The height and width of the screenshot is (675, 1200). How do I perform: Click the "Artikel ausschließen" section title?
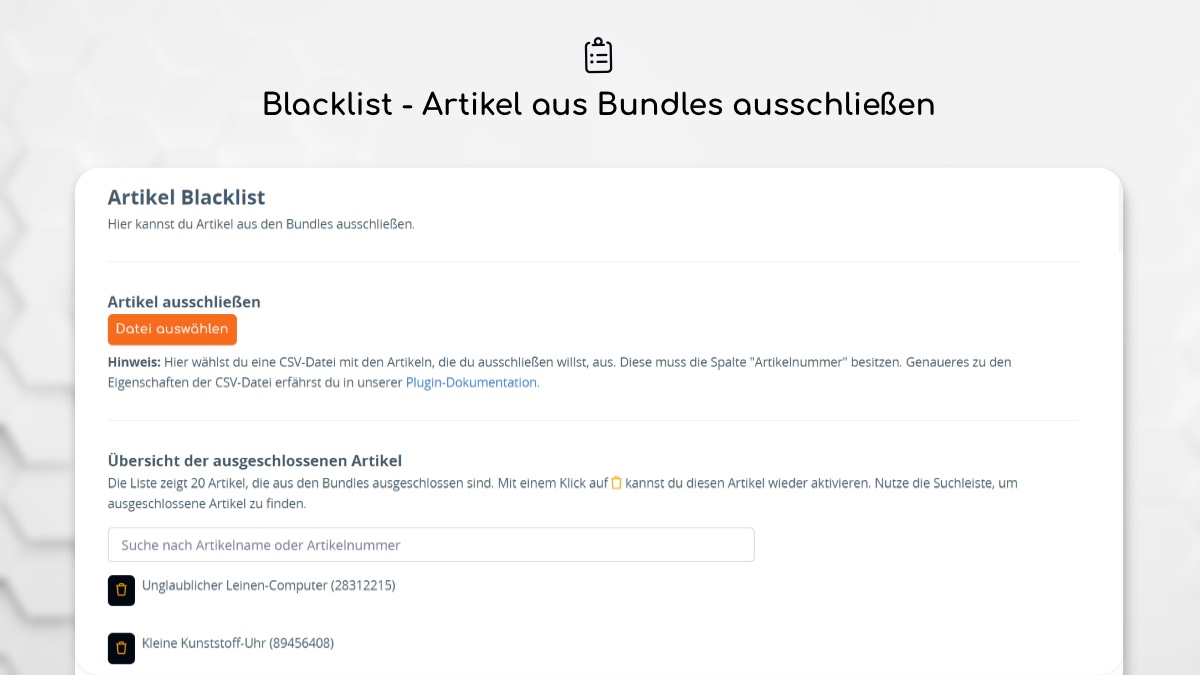point(184,301)
